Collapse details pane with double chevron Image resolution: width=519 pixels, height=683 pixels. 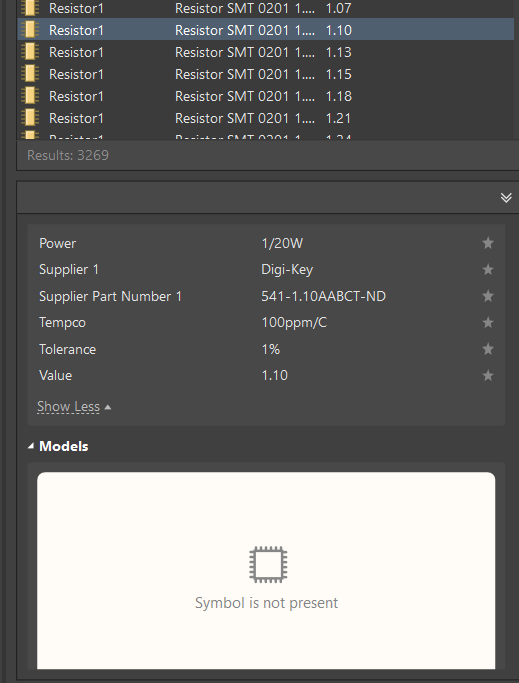point(505,198)
